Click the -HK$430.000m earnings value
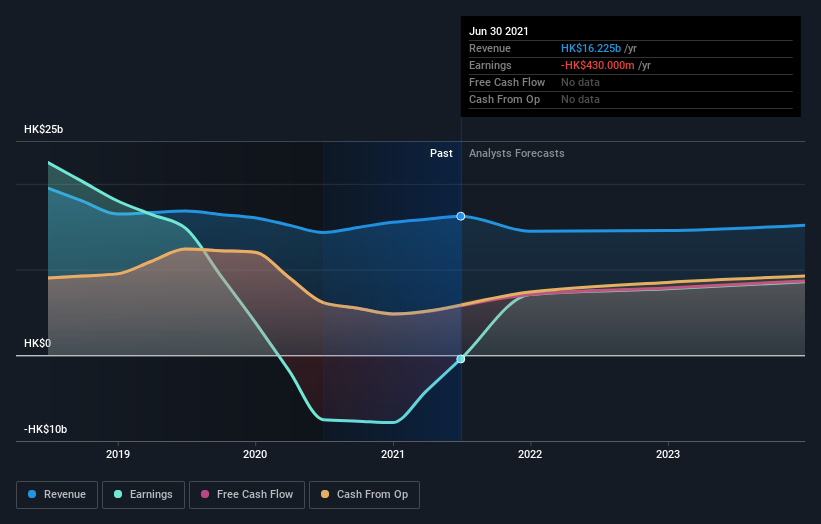The image size is (821, 524). click(598, 65)
